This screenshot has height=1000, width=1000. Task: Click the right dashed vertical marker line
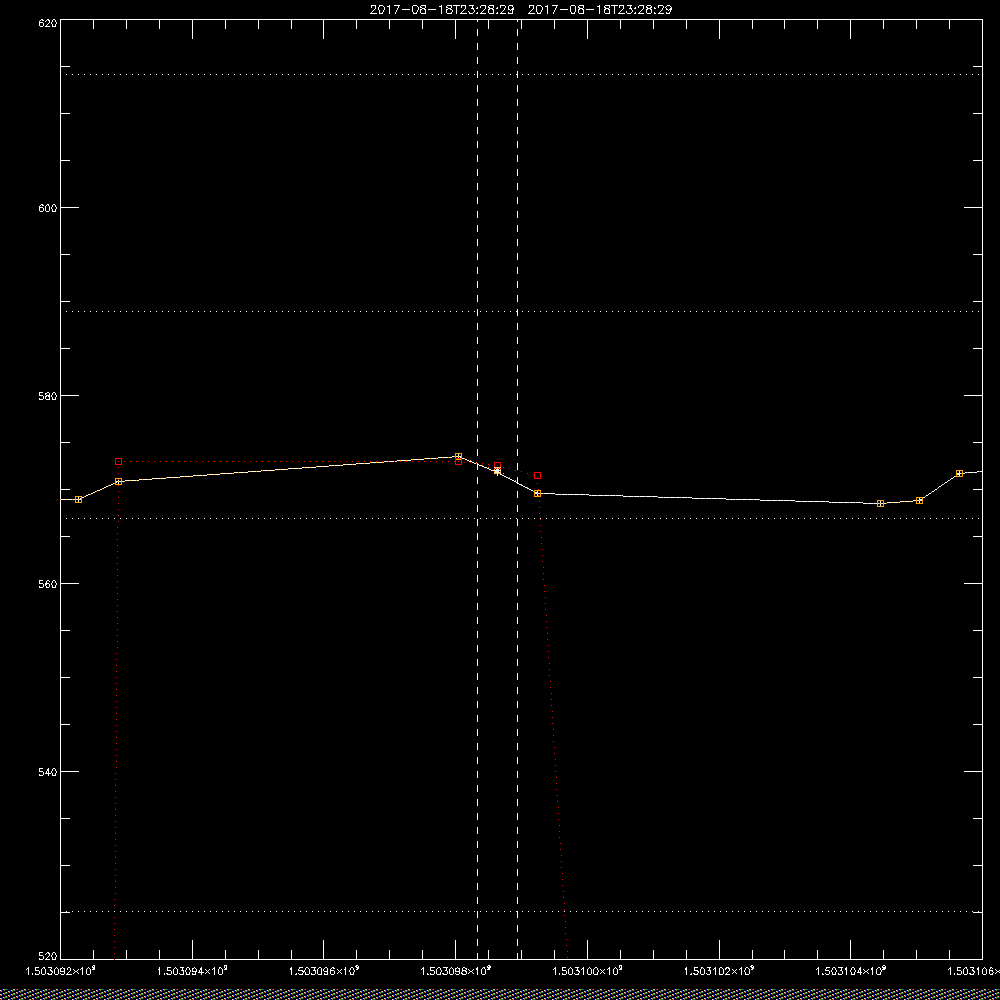tap(517, 489)
